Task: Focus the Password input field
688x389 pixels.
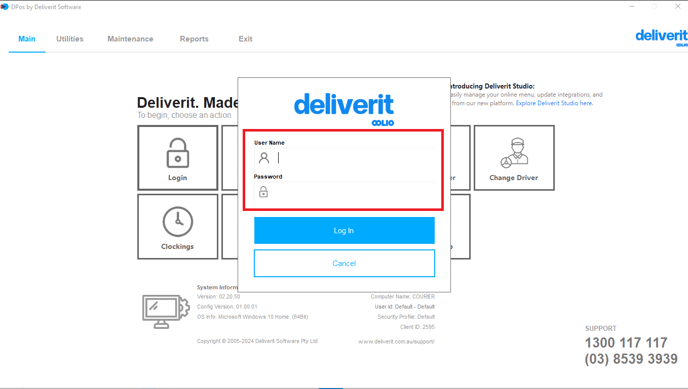Action: click(344, 192)
